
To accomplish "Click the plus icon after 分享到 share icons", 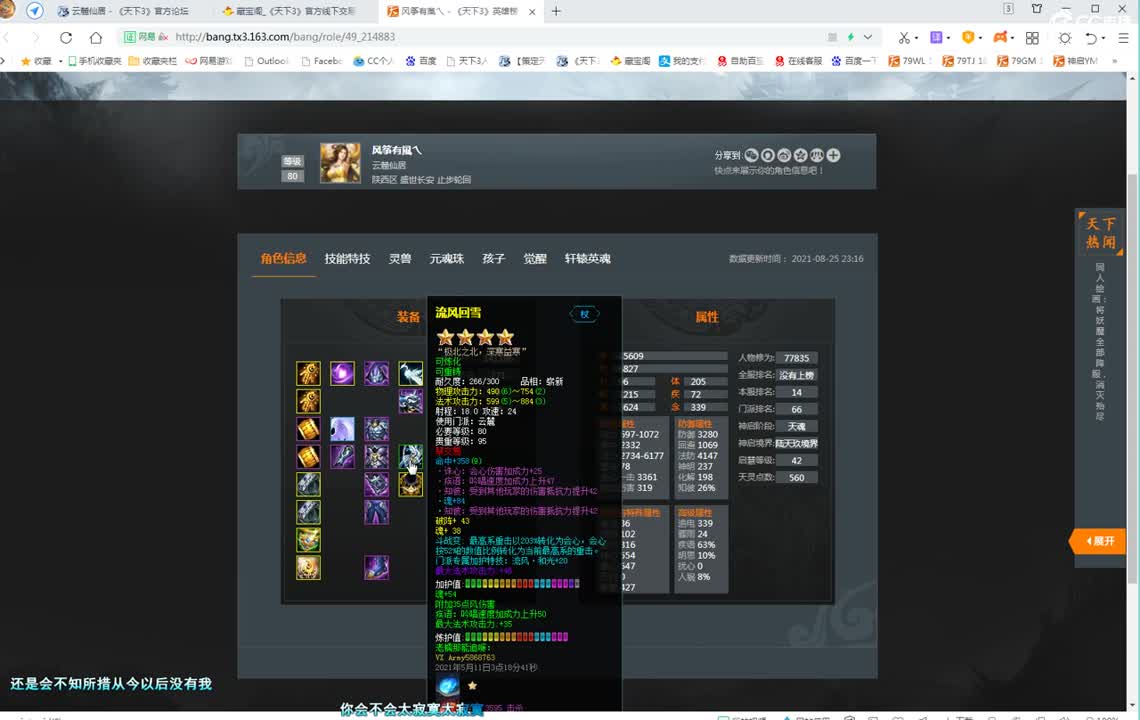I will 833,155.
